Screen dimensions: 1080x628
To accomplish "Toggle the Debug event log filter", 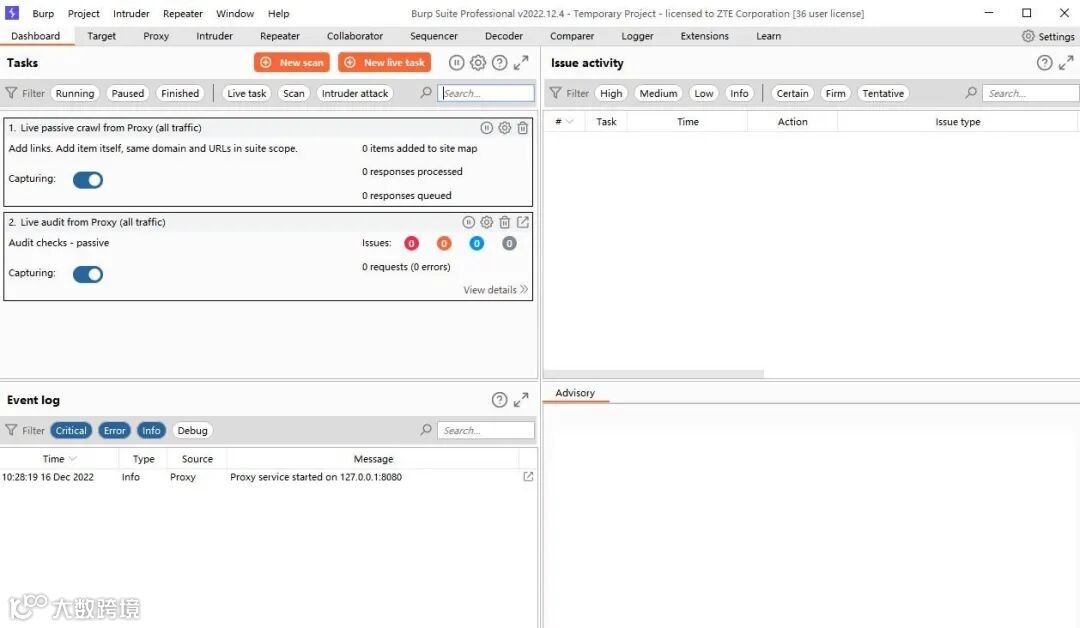I will point(192,431).
